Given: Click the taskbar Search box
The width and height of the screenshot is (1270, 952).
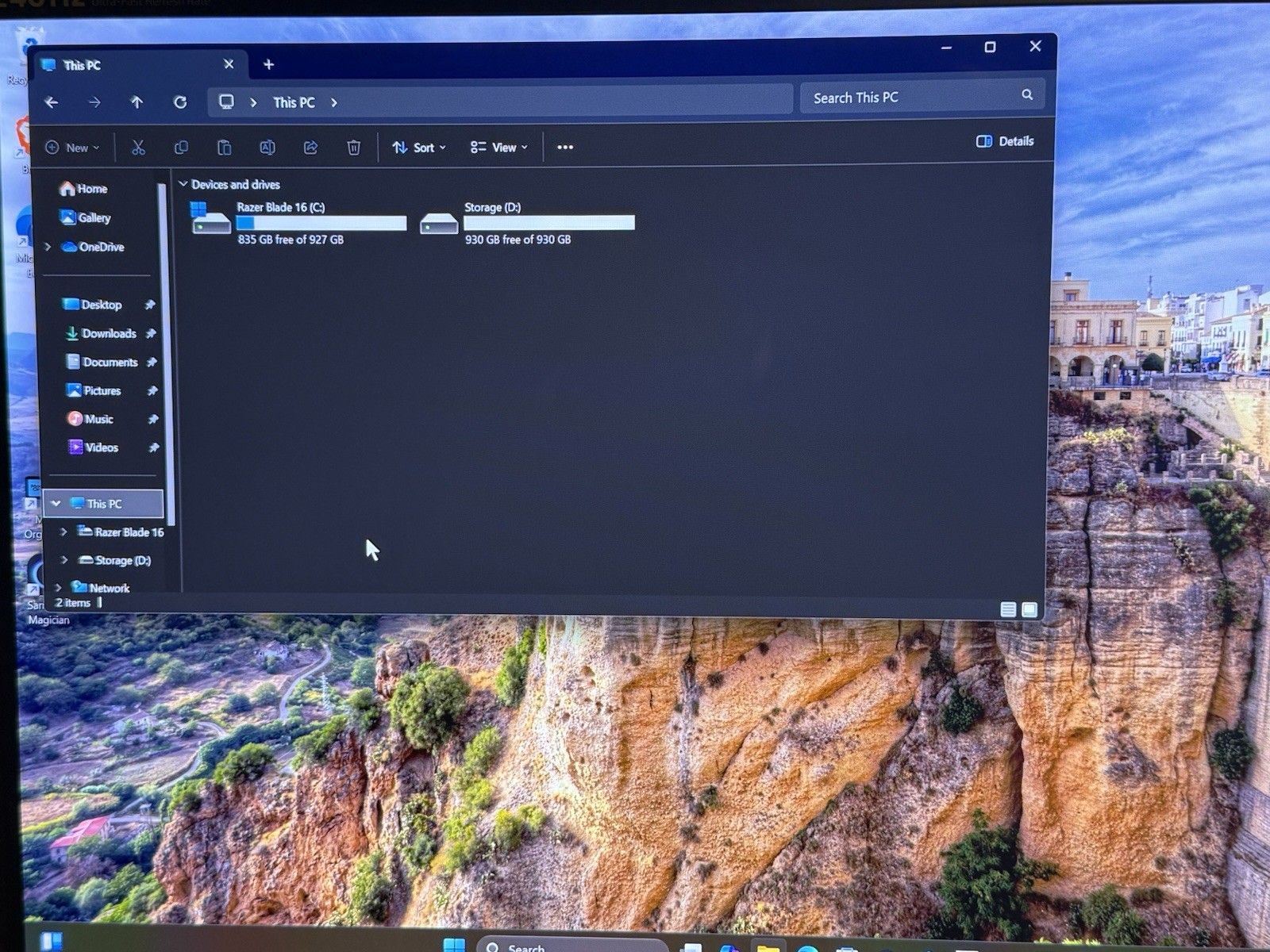Looking at the screenshot, I should pyautogui.click(x=571, y=946).
